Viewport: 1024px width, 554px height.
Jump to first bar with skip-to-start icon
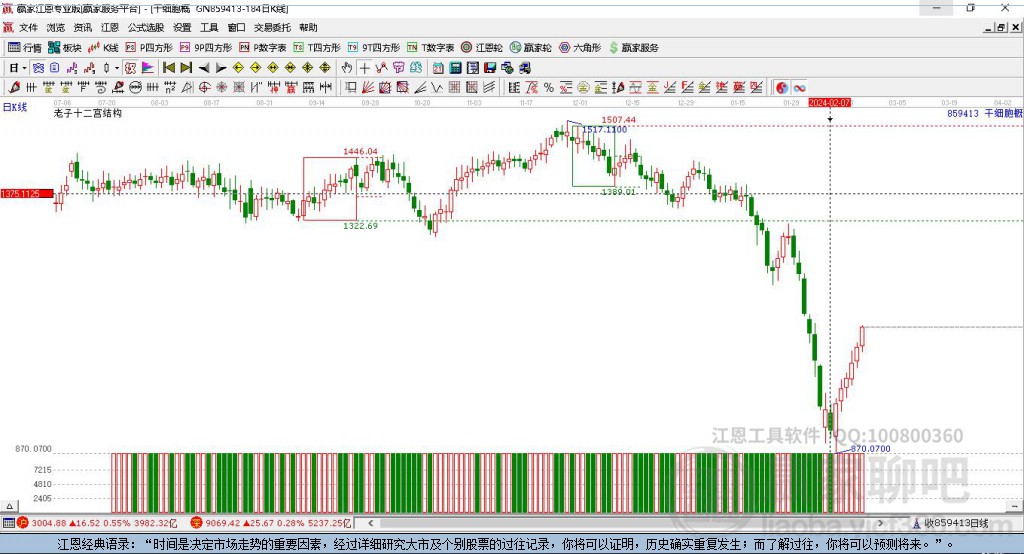pos(168,68)
